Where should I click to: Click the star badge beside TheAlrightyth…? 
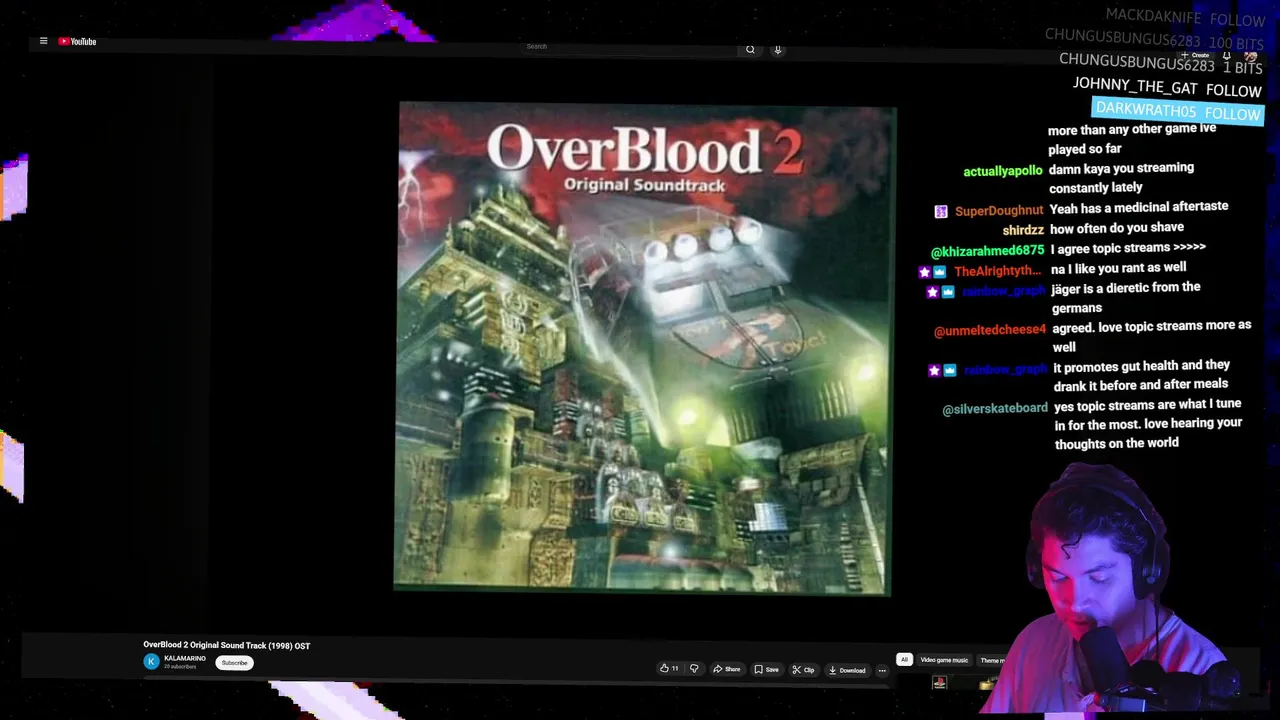[x=924, y=271]
